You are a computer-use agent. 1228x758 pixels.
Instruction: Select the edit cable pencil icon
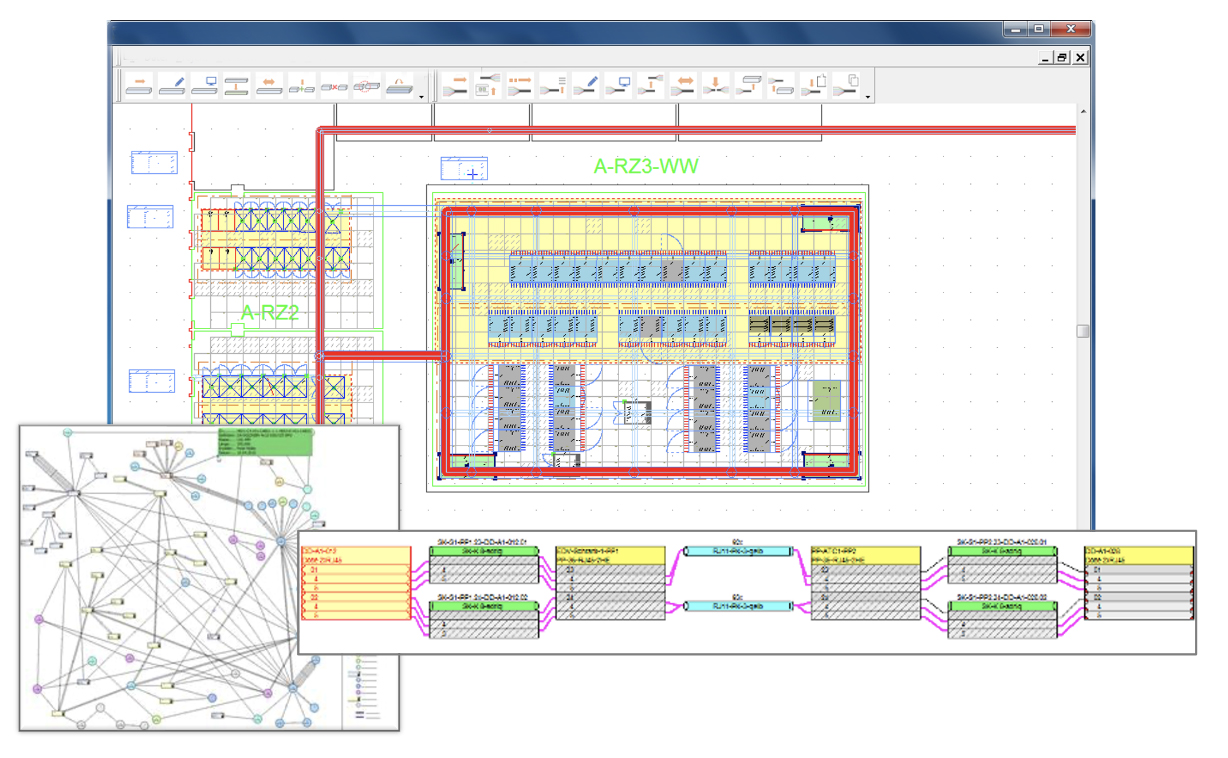[586, 85]
